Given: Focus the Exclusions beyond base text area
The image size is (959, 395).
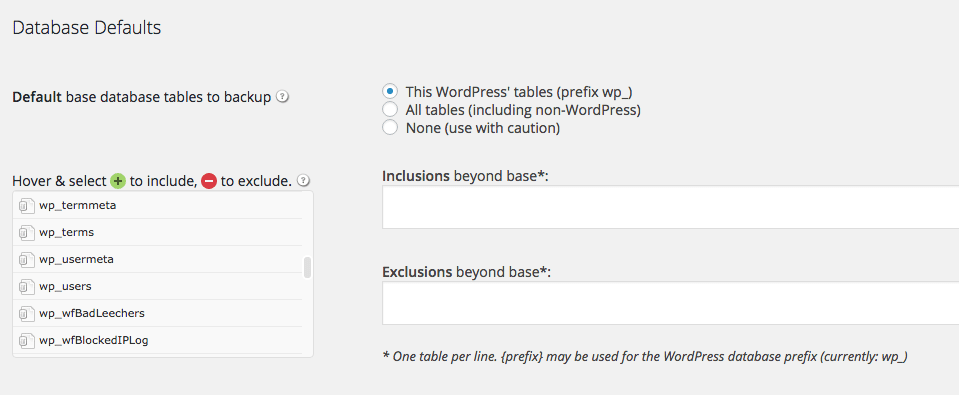Looking at the screenshot, I should [670, 303].
